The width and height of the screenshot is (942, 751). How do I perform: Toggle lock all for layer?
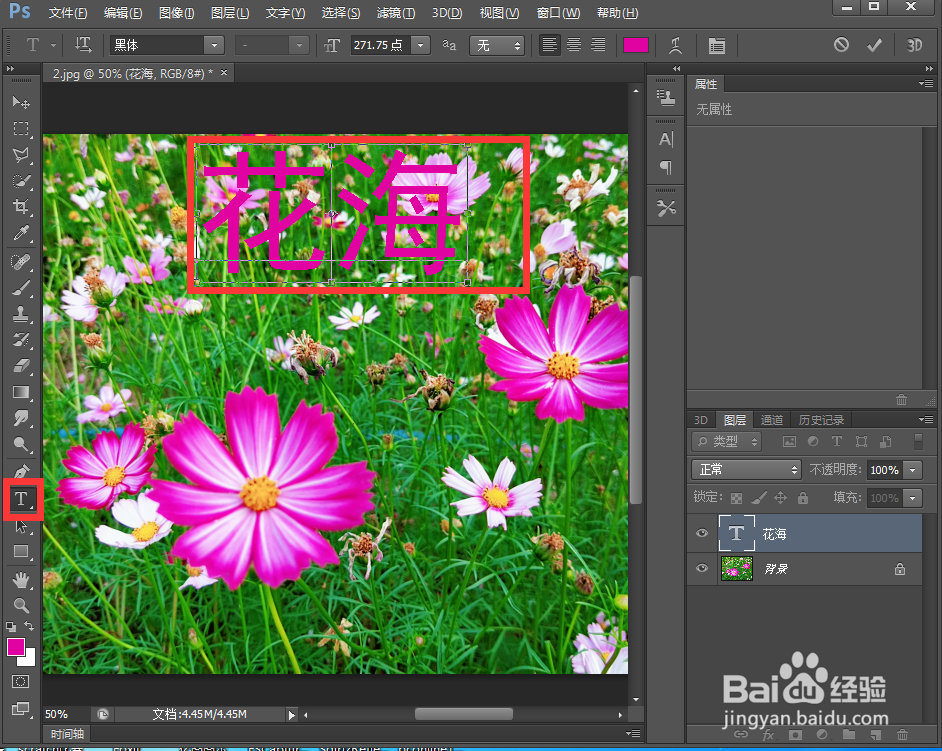click(803, 497)
